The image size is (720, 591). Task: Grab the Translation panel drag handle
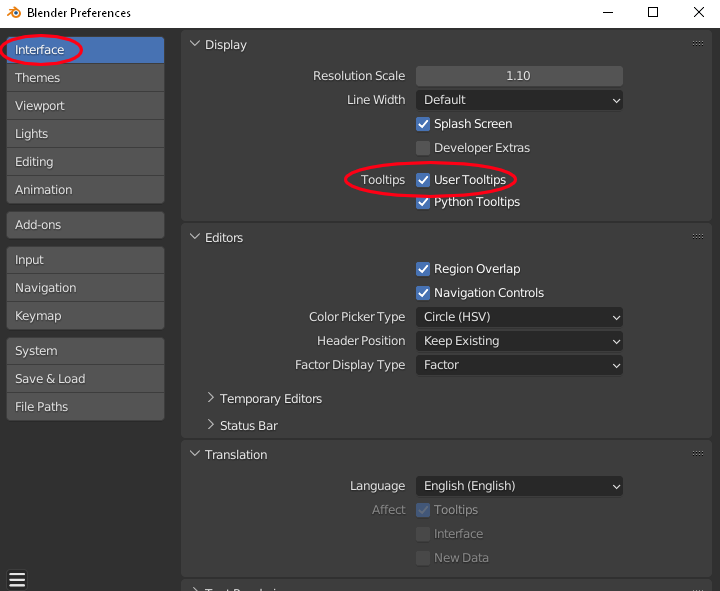(698, 454)
